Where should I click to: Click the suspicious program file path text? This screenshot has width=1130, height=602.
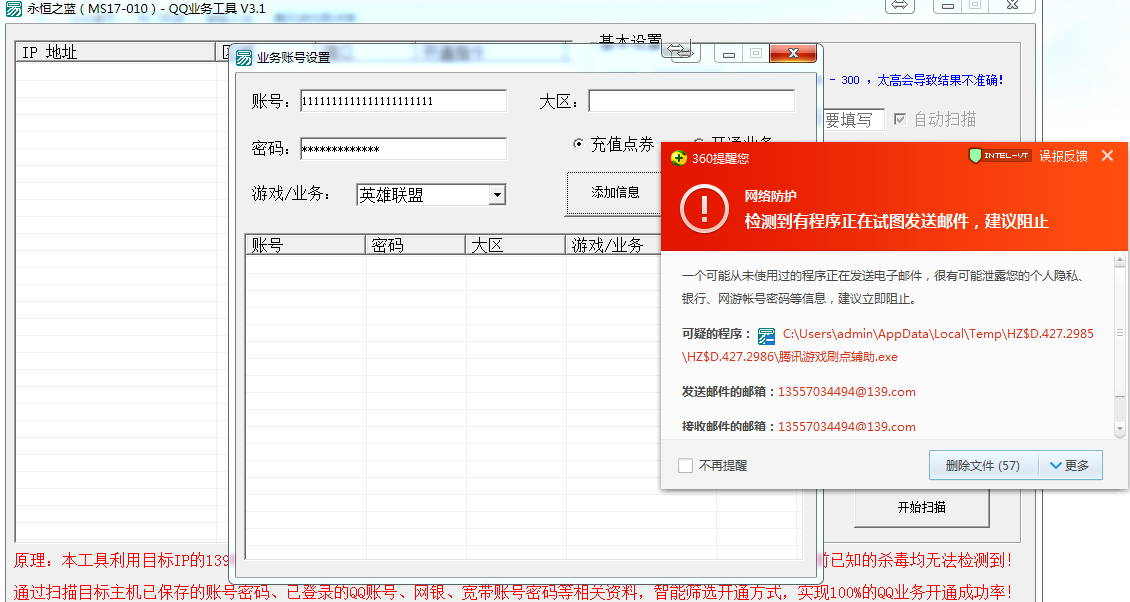888,345
